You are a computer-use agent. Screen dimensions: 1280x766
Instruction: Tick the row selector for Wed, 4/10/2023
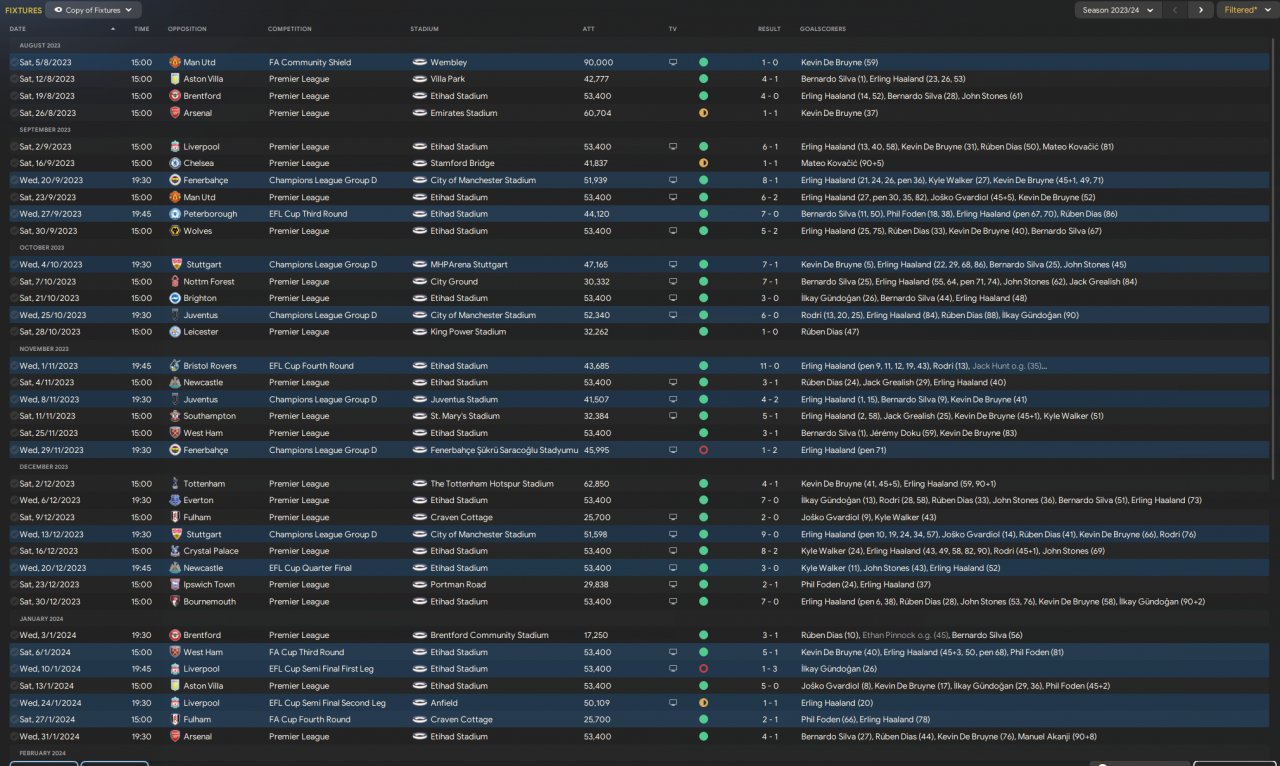click(14, 265)
